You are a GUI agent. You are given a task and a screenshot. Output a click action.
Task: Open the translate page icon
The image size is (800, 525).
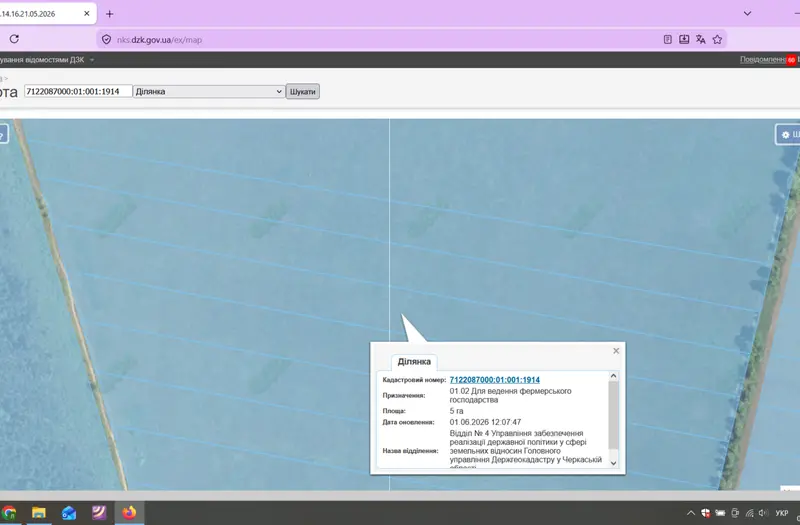click(701, 39)
